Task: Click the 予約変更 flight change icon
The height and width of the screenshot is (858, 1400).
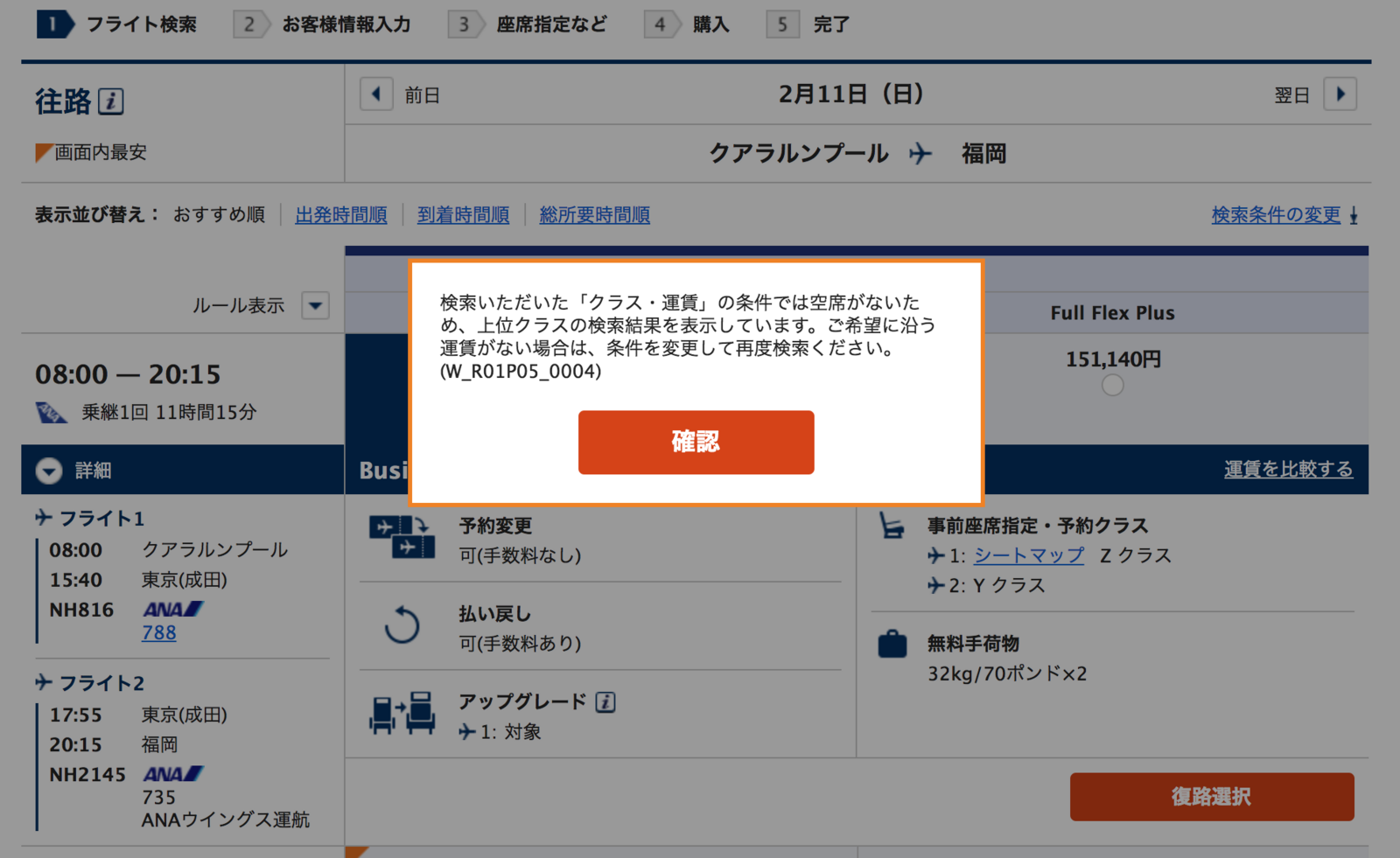Action: click(x=402, y=537)
